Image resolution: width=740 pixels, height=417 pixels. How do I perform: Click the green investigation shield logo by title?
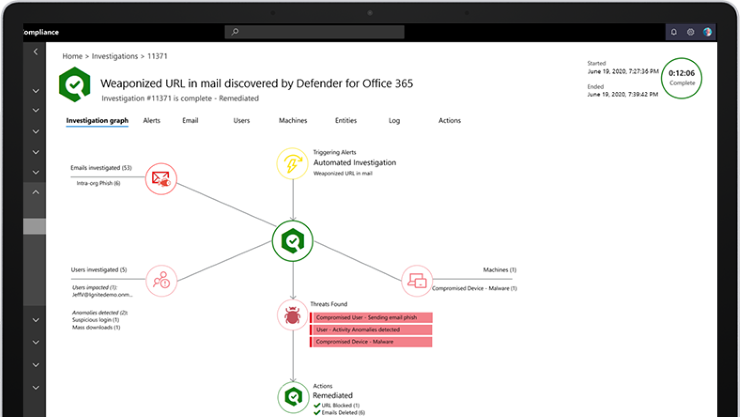[75, 84]
